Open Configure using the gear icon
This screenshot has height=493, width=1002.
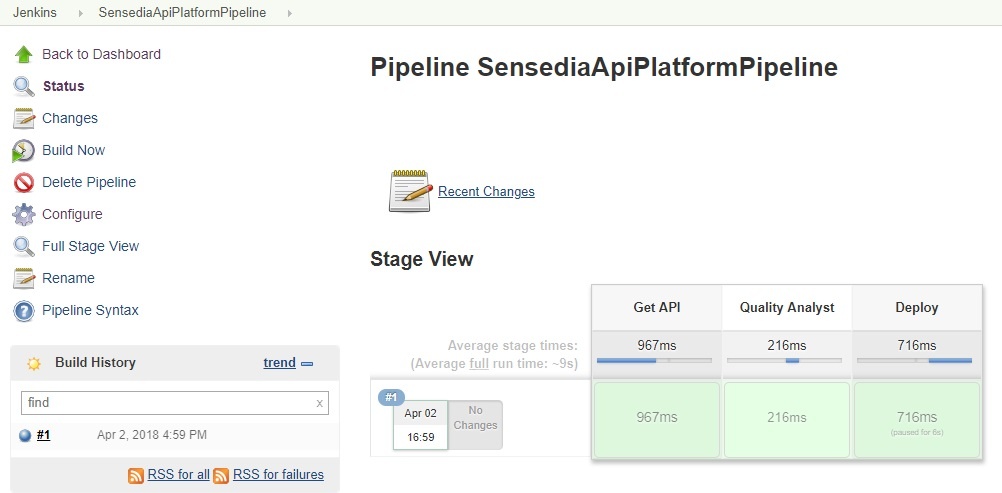tap(24, 214)
